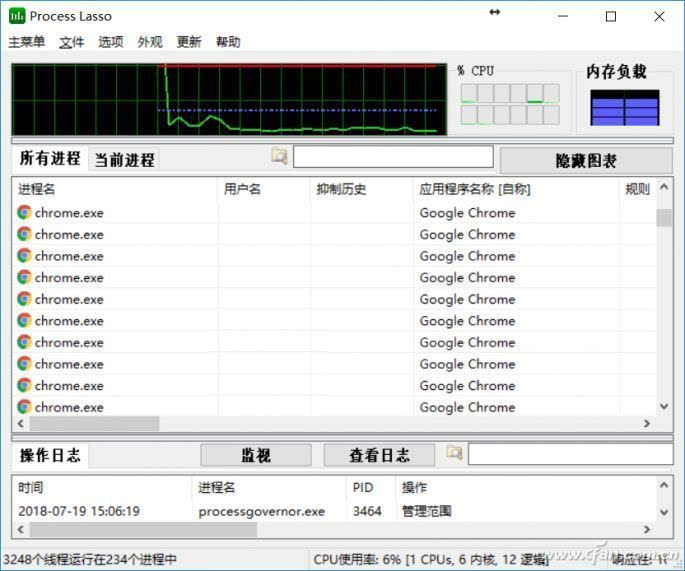This screenshot has height=571, width=685.
Task: Focus the process filter input field
Action: (393, 157)
